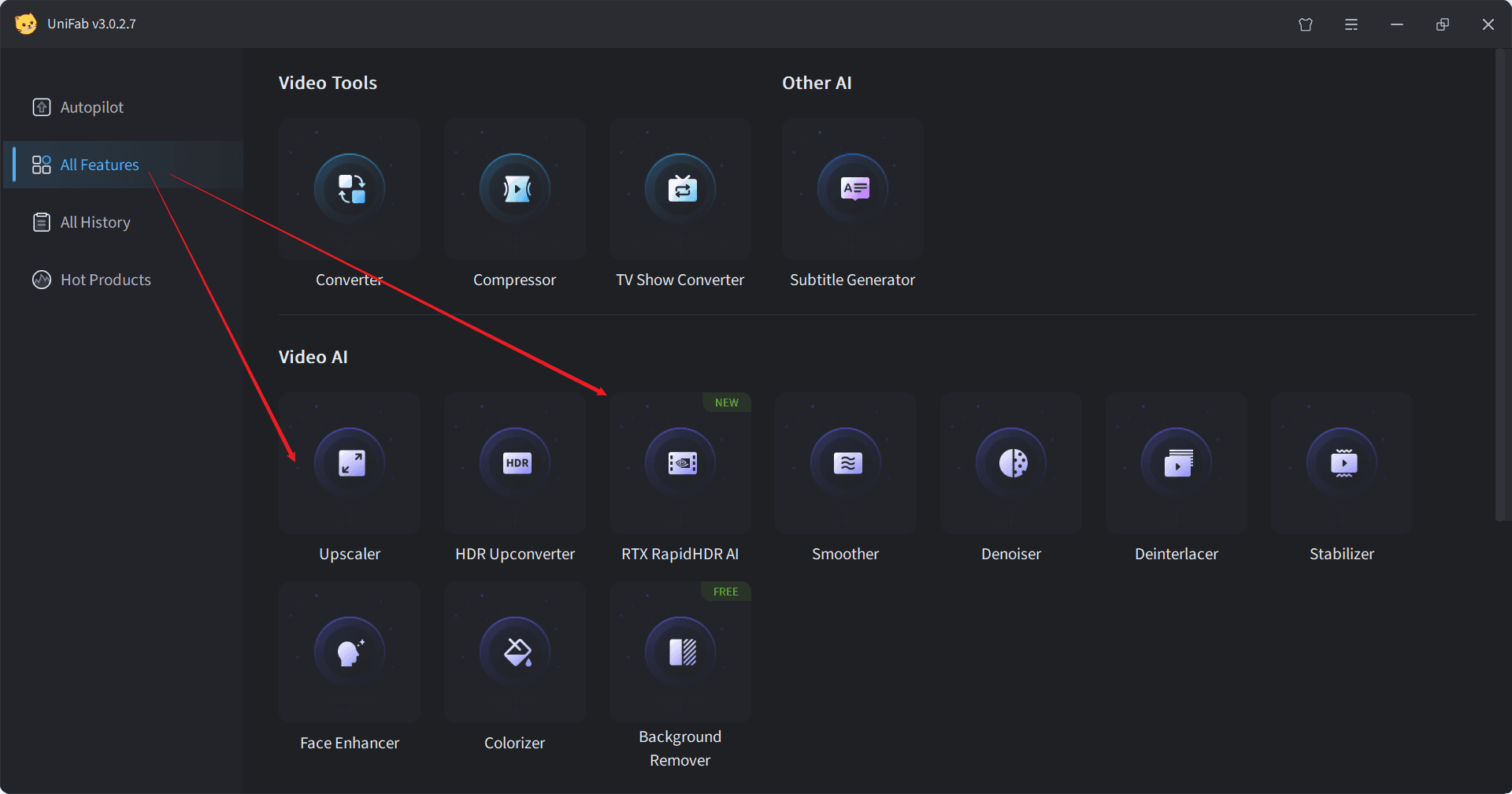Open Hot Products in the sidebar
Viewport: 1512px width, 794px height.
105,280
